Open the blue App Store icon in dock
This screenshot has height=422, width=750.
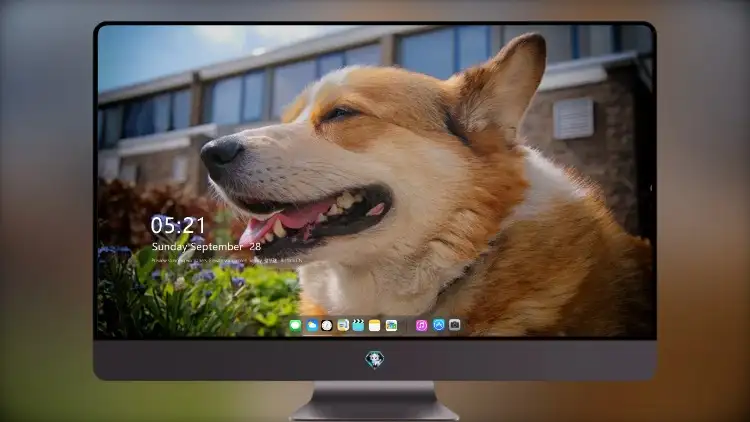(439, 325)
